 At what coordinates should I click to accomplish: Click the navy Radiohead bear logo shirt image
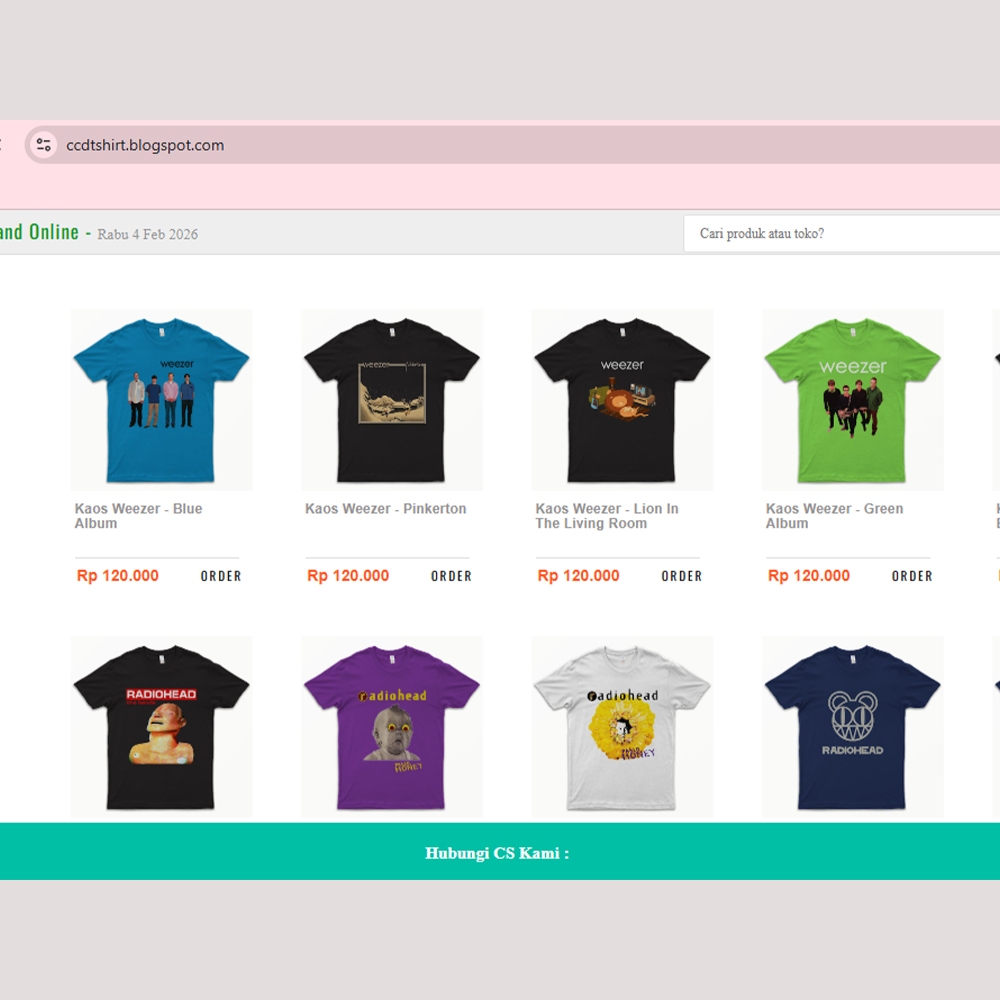pyautogui.click(x=852, y=727)
